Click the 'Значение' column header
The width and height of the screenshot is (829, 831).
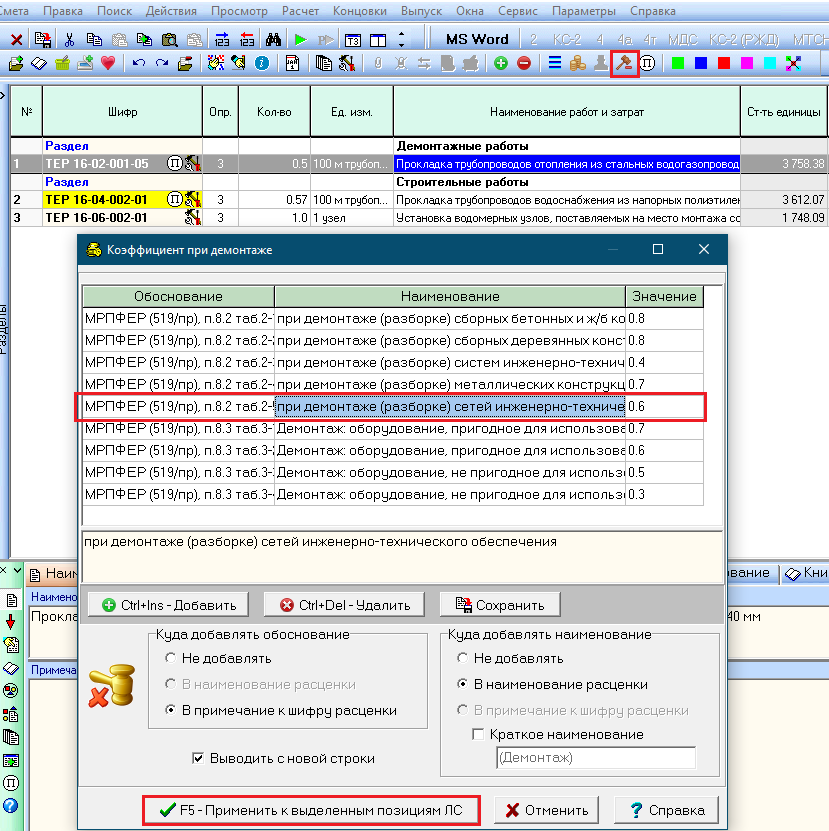coord(664,296)
